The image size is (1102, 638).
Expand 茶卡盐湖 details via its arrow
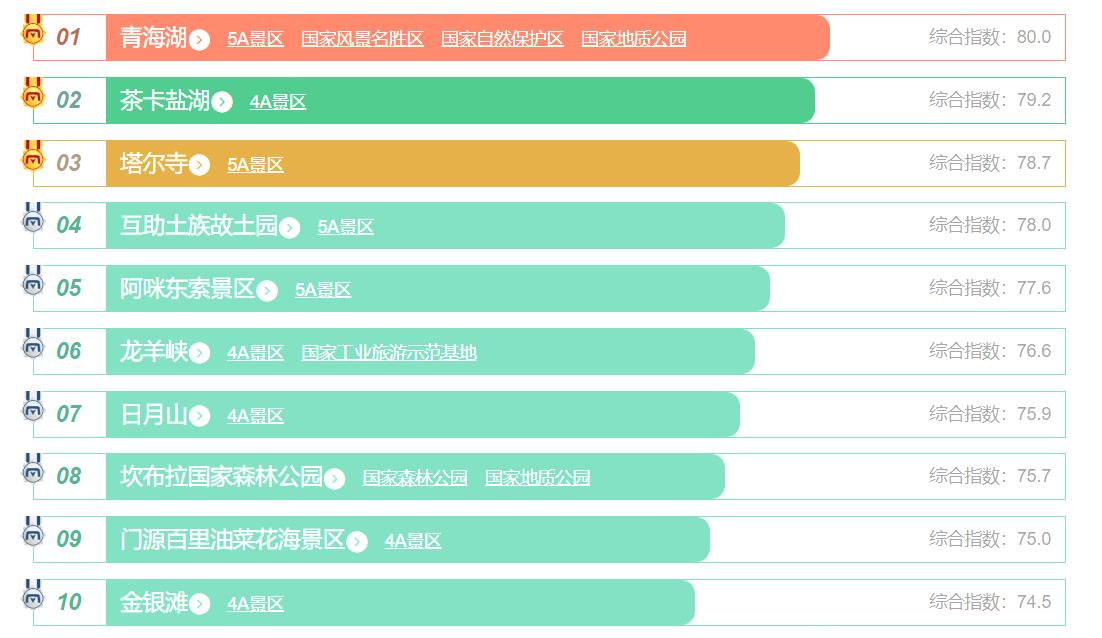coord(222,102)
